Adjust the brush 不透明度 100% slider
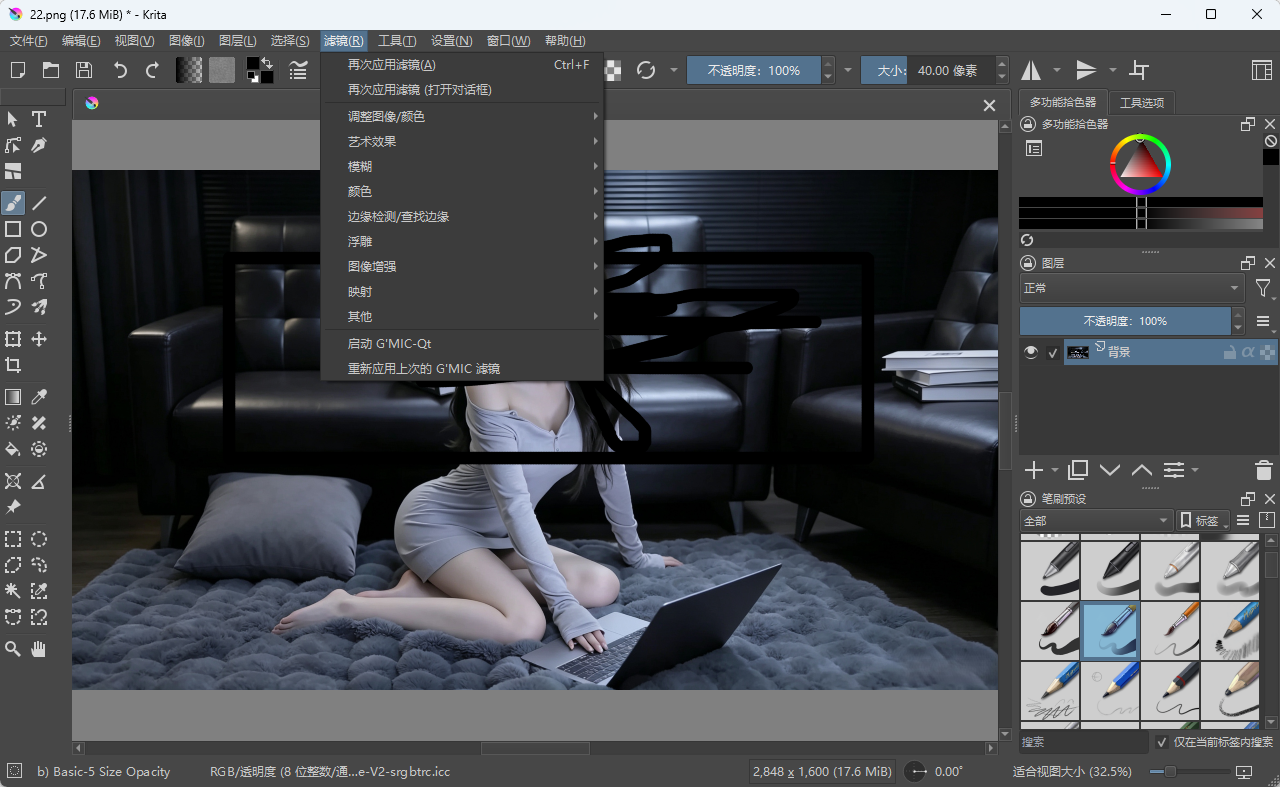Viewport: 1280px width, 787px height. click(x=754, y=70)
